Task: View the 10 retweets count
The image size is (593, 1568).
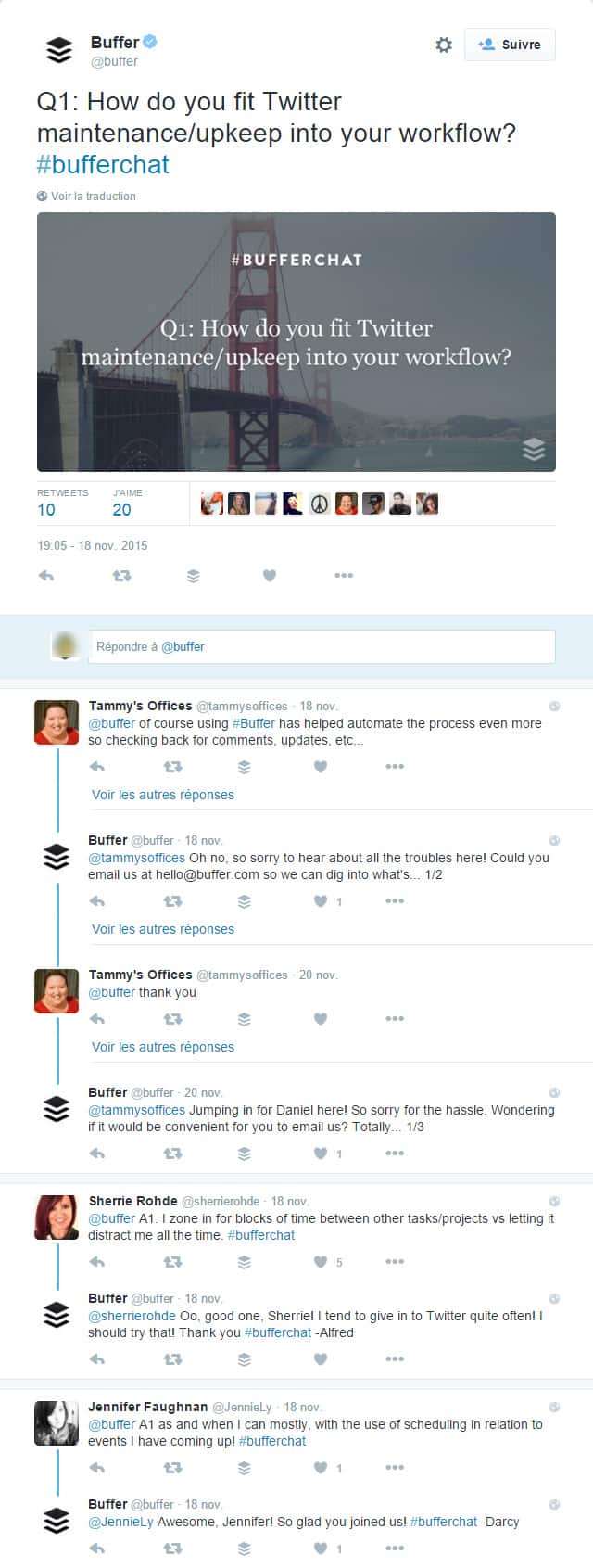Action: click(x=46, y=509)
